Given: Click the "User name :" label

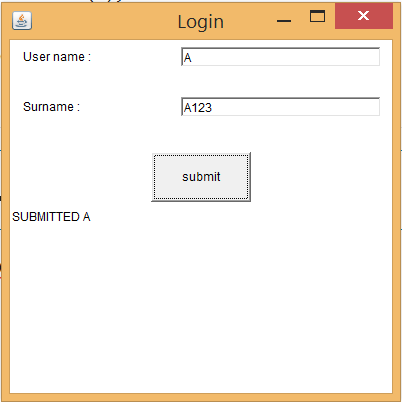Looking at the screenshot, I should 57,57.
